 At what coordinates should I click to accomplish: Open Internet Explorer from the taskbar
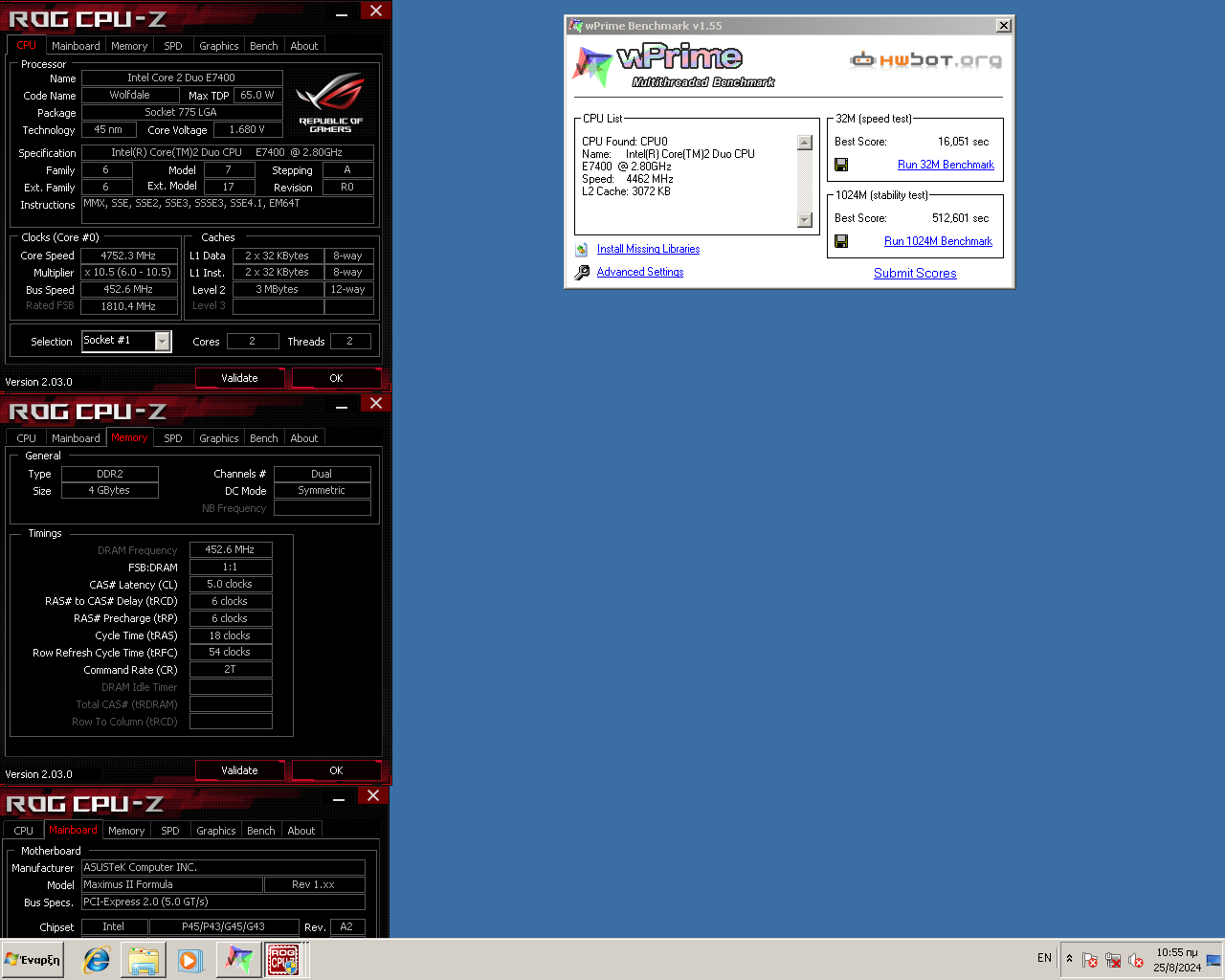click(97, 960)
